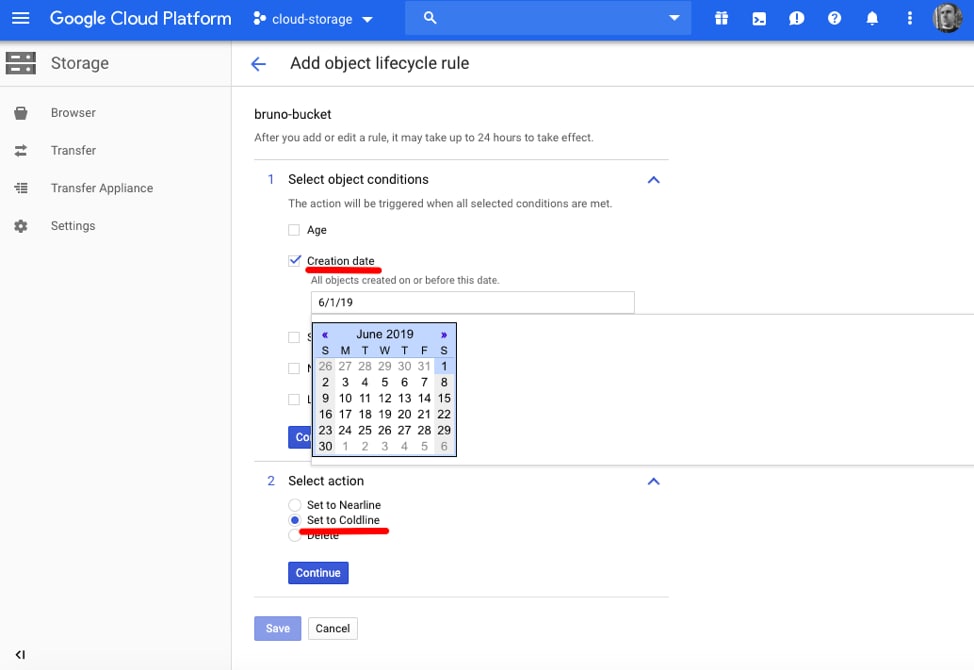Uncheck the Creation date checkbox
The height and width of the screenshot is (670, 974).
(294, 261)
